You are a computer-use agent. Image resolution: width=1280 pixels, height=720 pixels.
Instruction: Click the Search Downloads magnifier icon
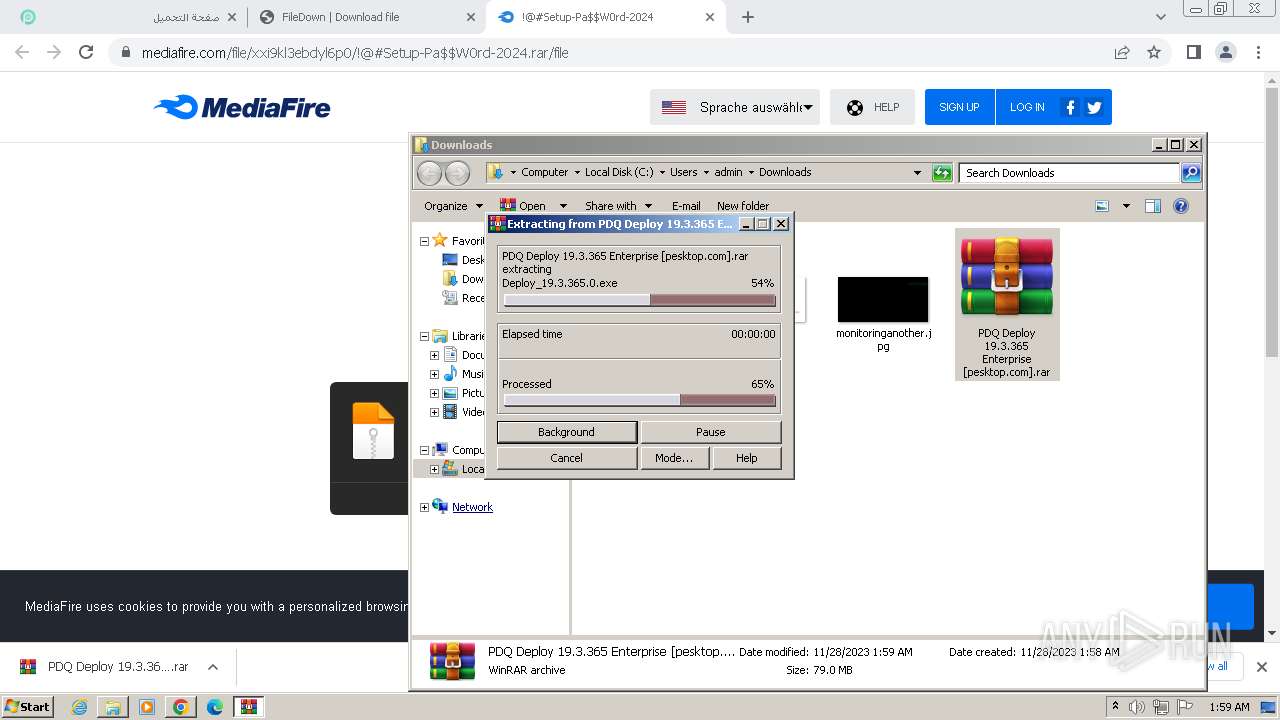(x=1191, y=173)
